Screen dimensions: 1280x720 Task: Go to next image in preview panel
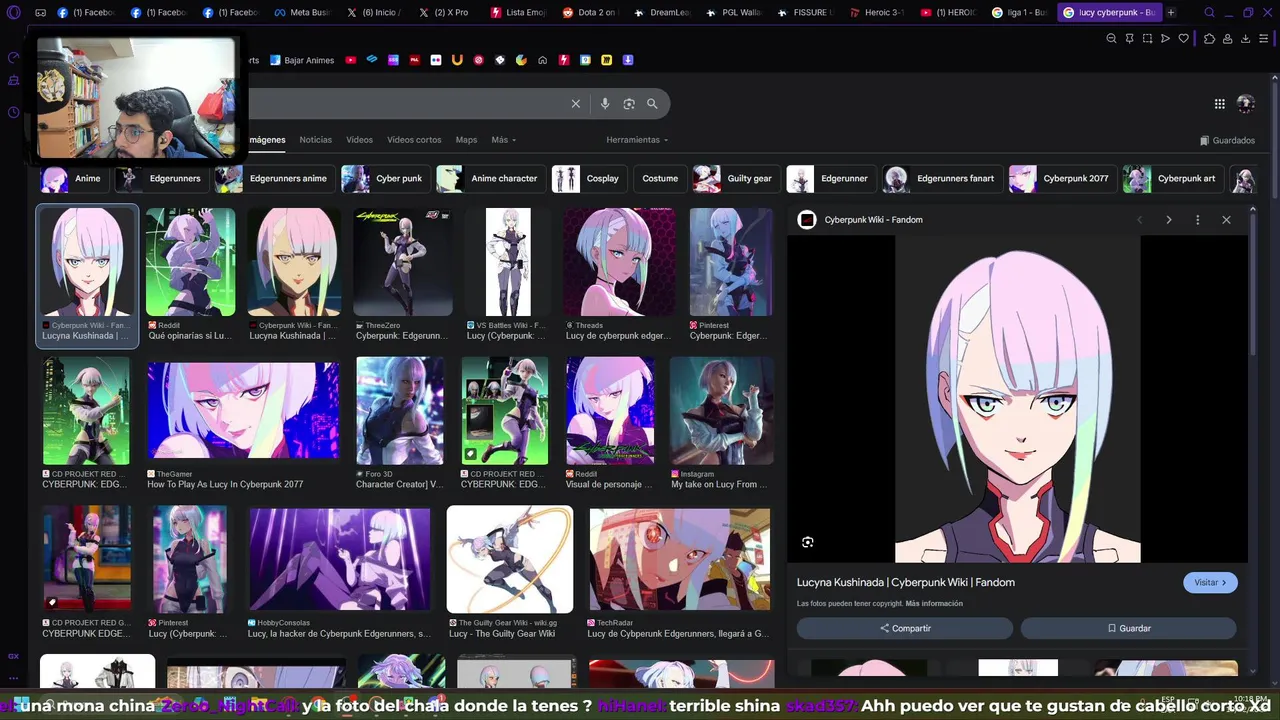[1168, 220]
